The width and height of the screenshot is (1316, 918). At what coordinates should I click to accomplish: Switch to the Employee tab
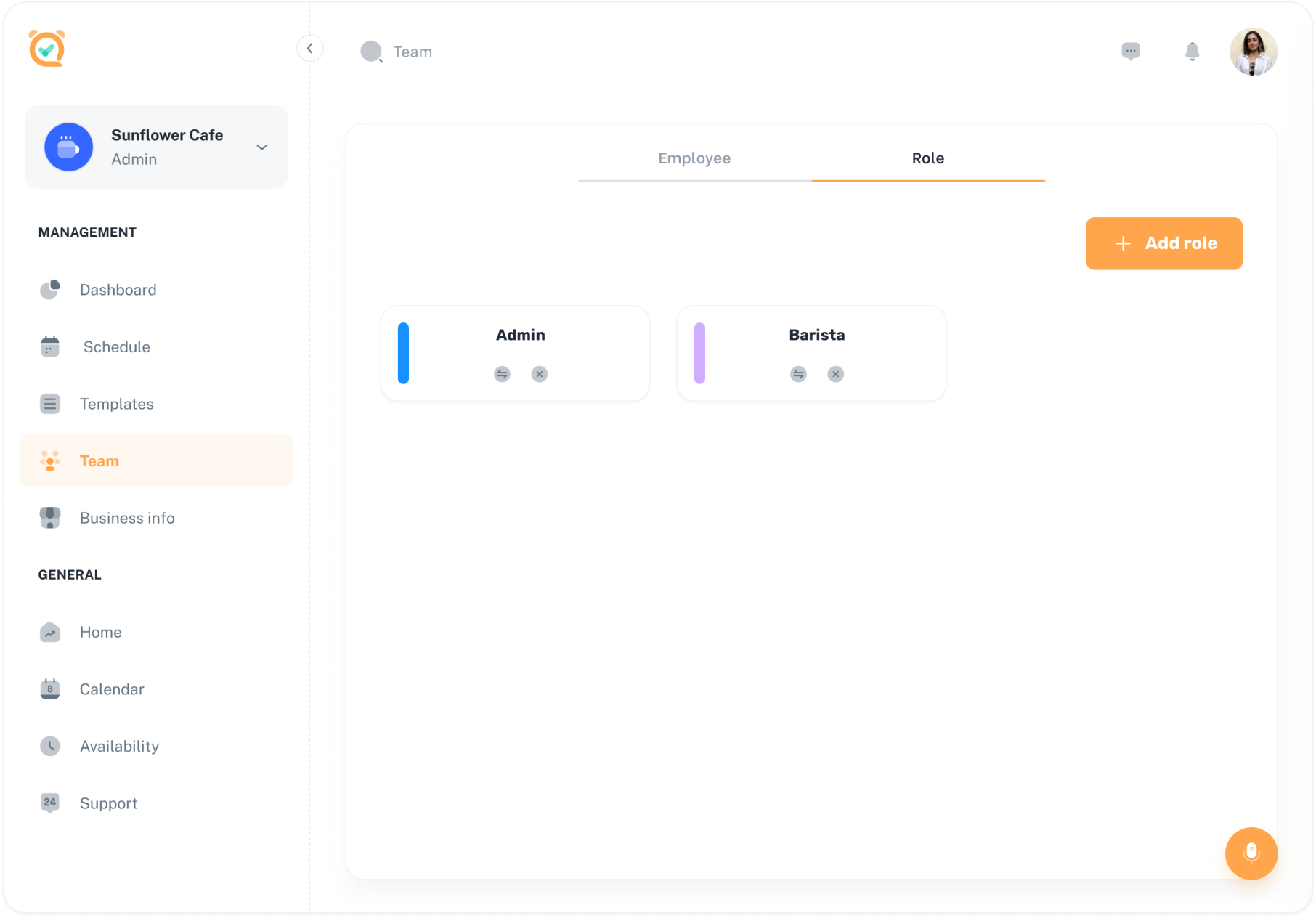click(x=694, y=158)
